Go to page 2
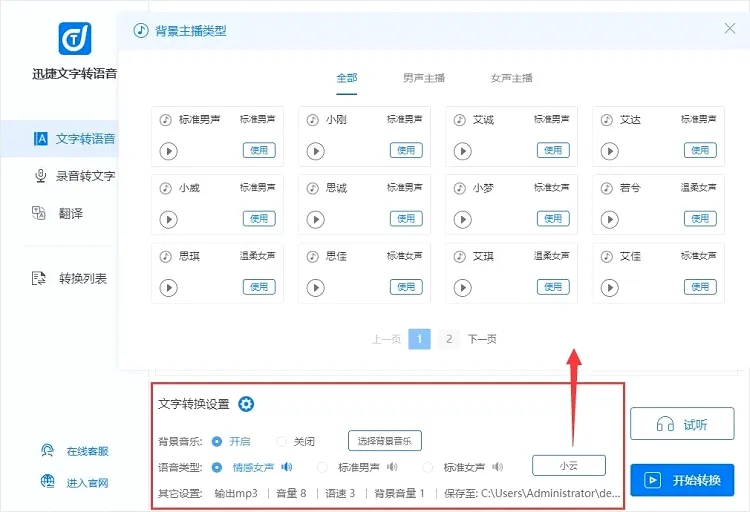750x512 pixels. pyautogui.click(x=449, y=339)
